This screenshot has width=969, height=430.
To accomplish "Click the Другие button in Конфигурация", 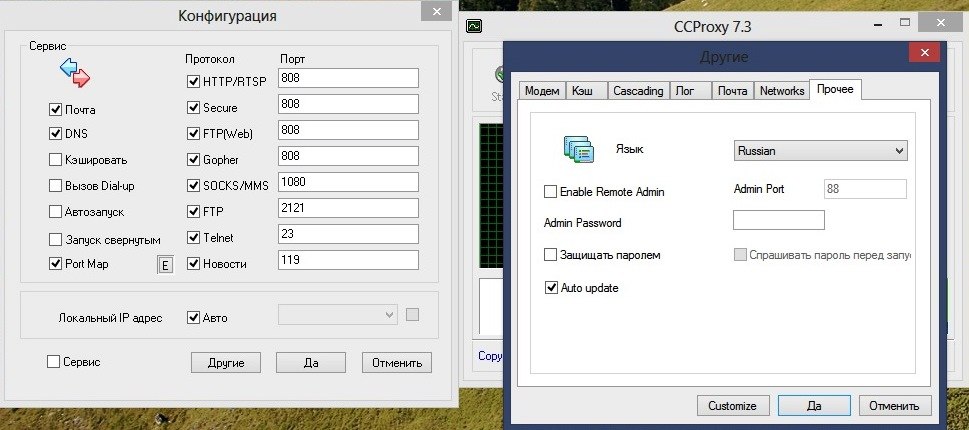I will [x=226, y=362].
